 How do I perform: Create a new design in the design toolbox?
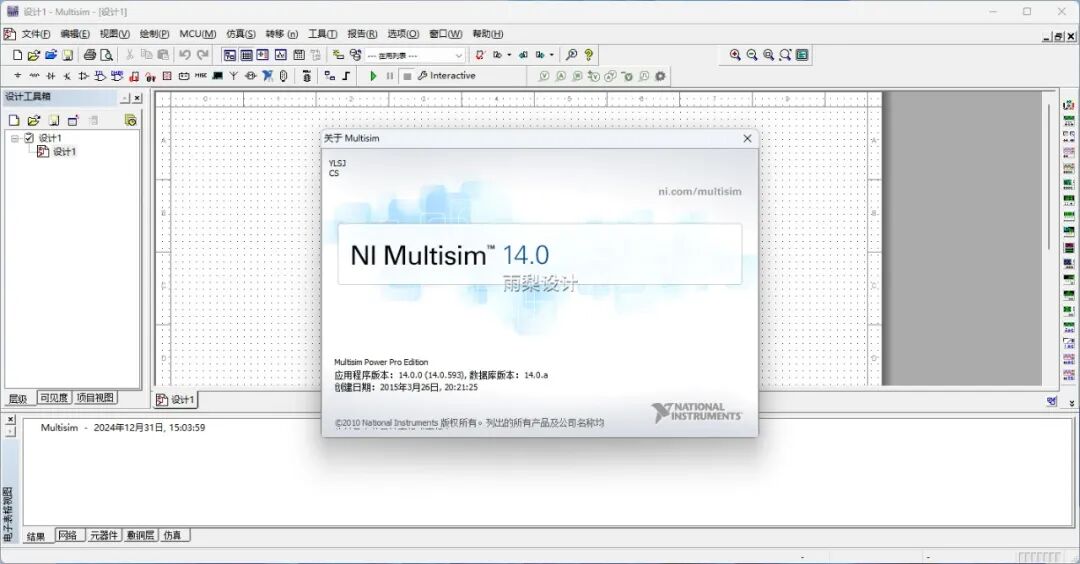(x=14, y=121)
